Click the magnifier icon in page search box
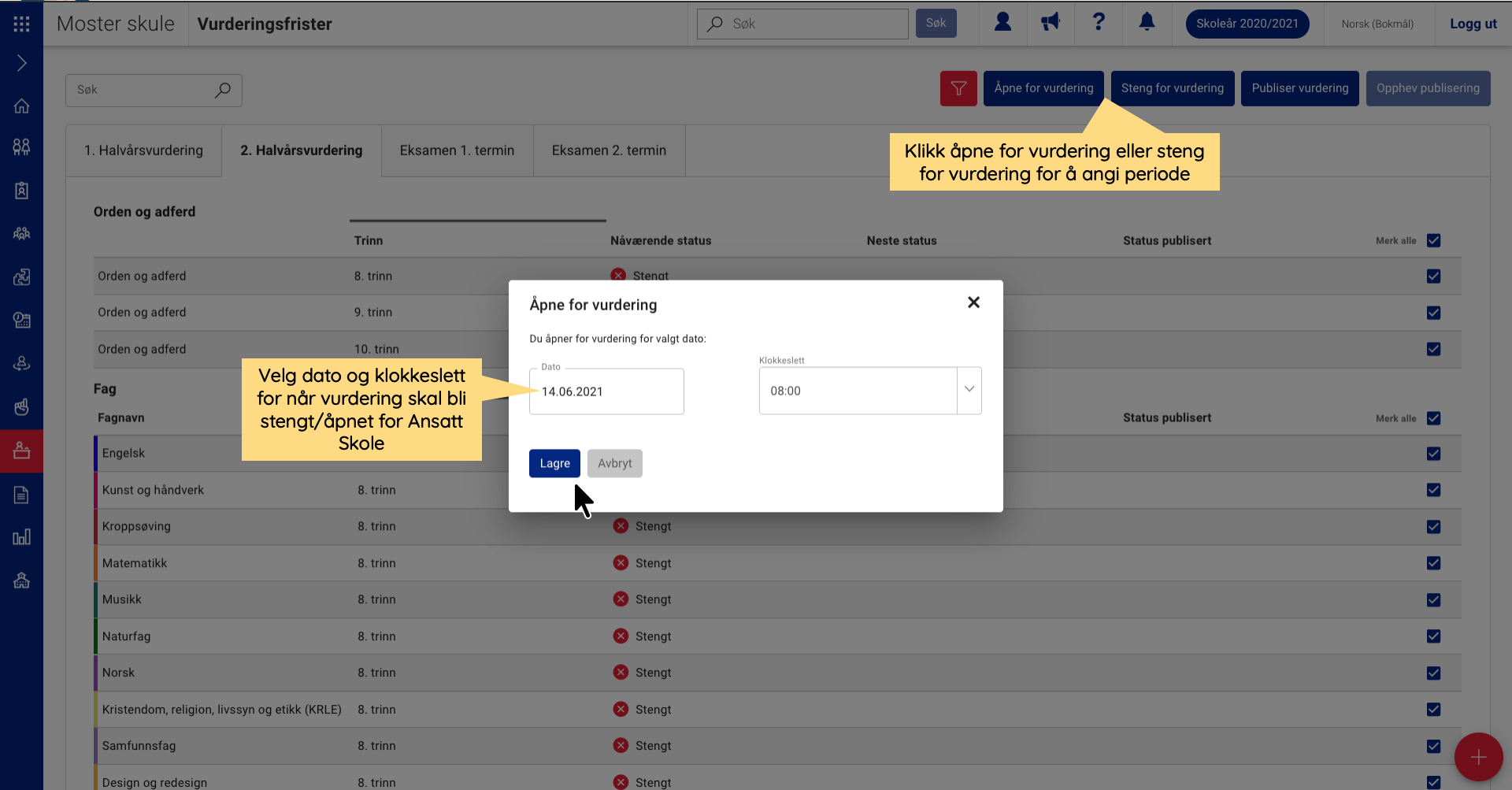Viewport: 1512px width, 790px height. click(x=223, y=90)
